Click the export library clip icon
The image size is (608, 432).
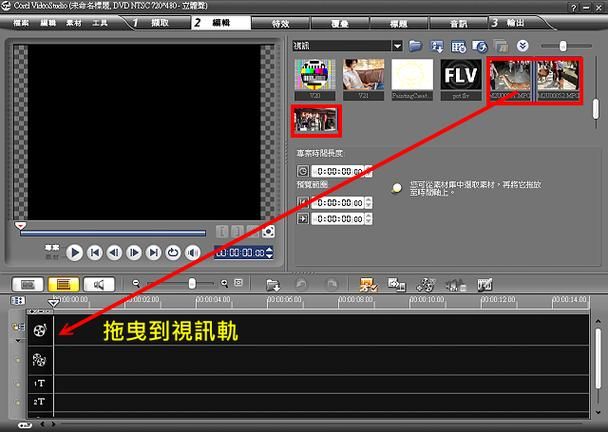click(x=480, y=47)
